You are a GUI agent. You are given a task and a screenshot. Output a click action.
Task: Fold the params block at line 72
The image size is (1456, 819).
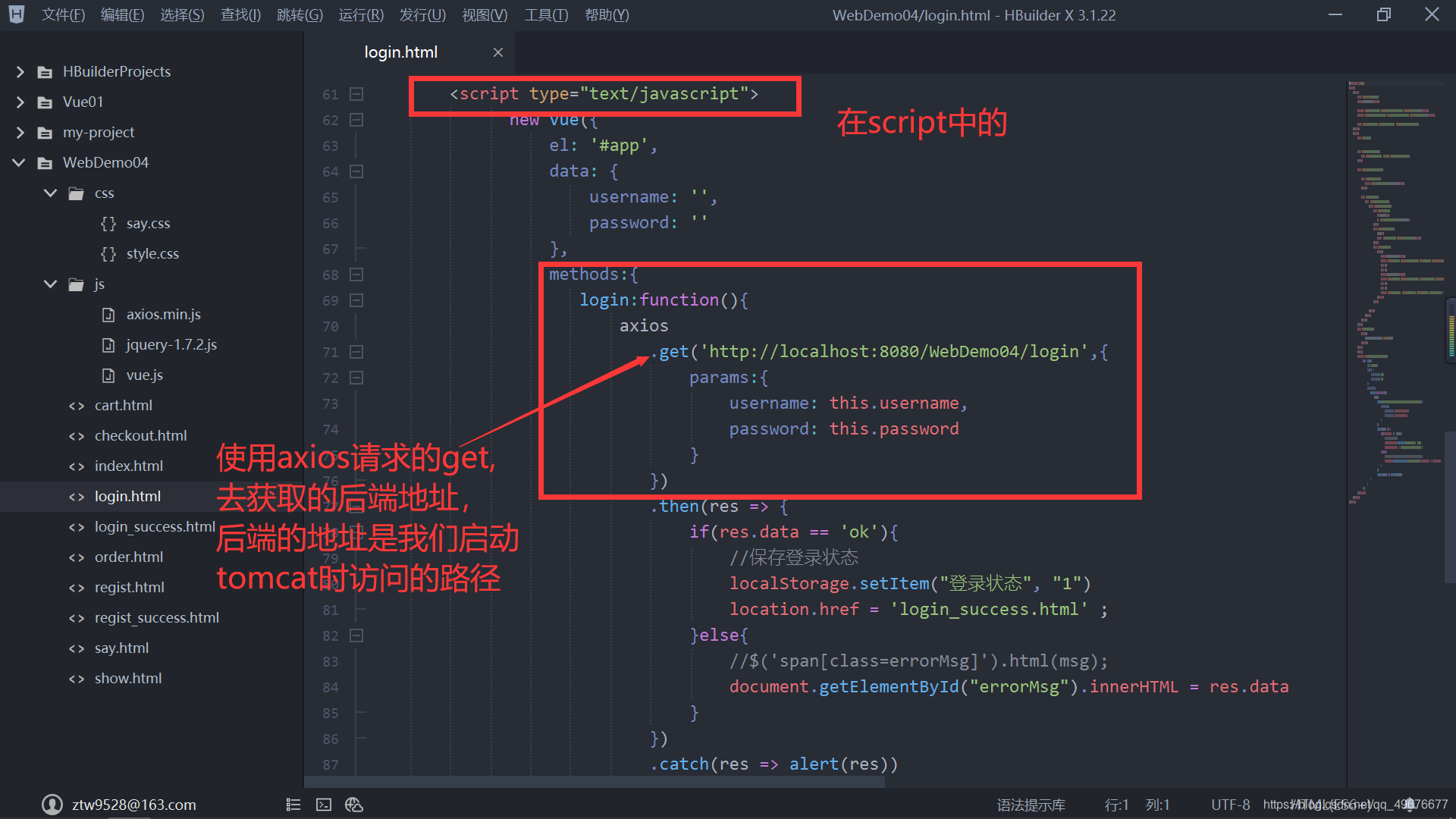click(x=356, y=378)
